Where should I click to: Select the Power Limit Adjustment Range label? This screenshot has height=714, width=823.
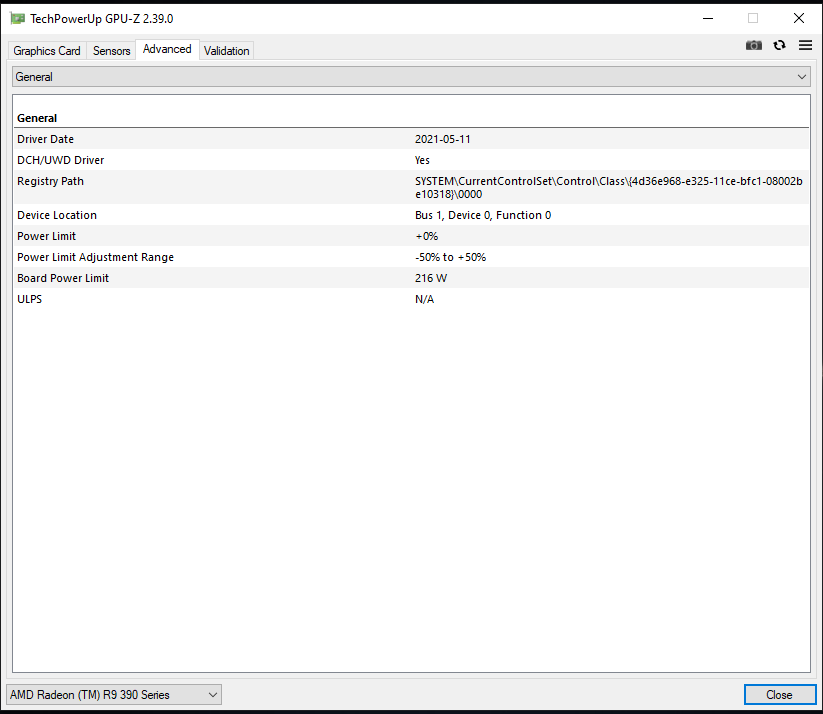[96, 257]
